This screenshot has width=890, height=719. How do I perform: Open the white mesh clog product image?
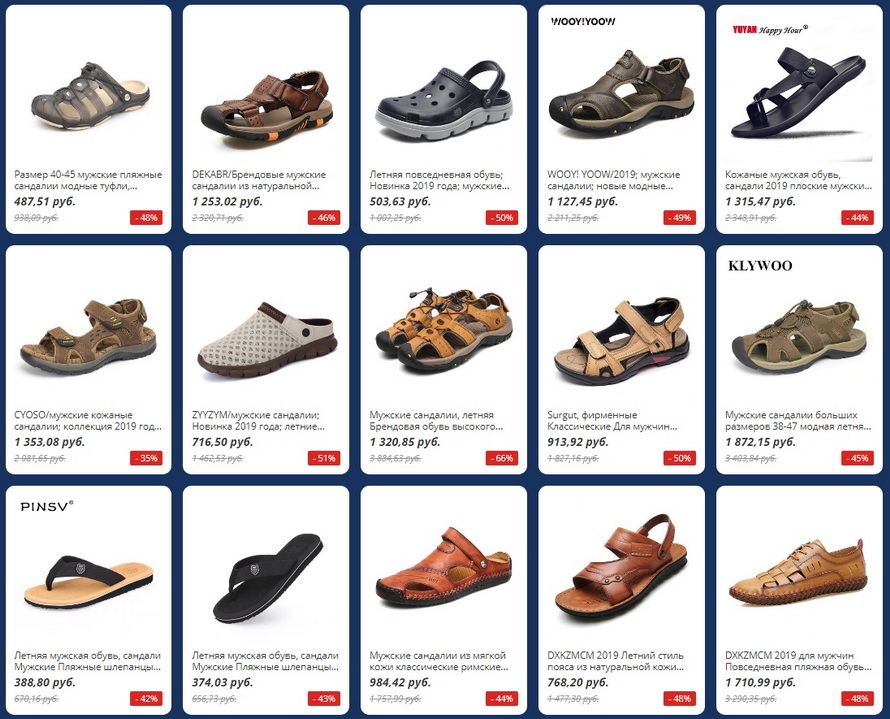click(x=267, y=339)
